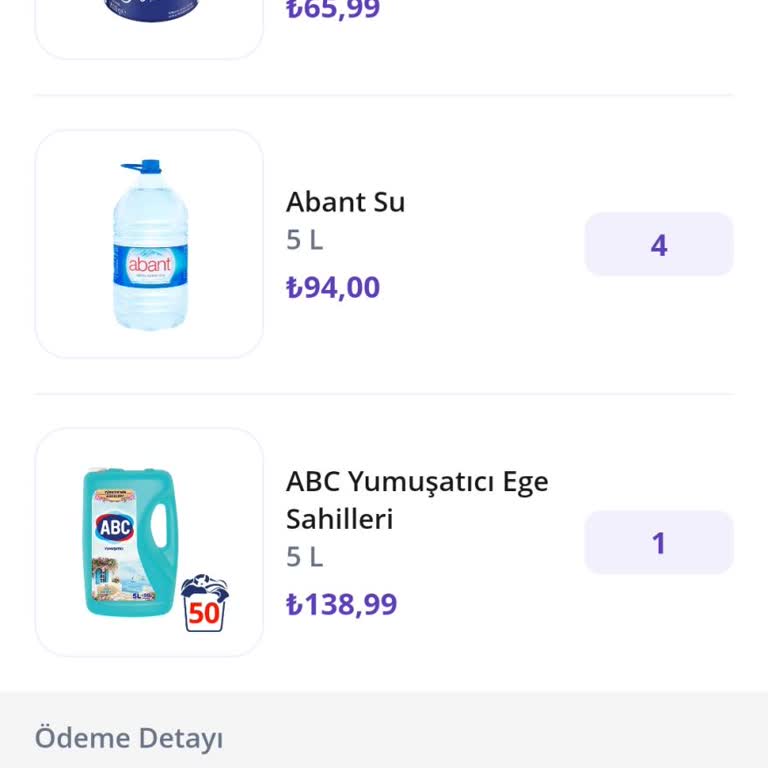This screenshot has height=768, width=768.
Task: Tap the 5 L size under Abant Su
Action: pos(304,241)
